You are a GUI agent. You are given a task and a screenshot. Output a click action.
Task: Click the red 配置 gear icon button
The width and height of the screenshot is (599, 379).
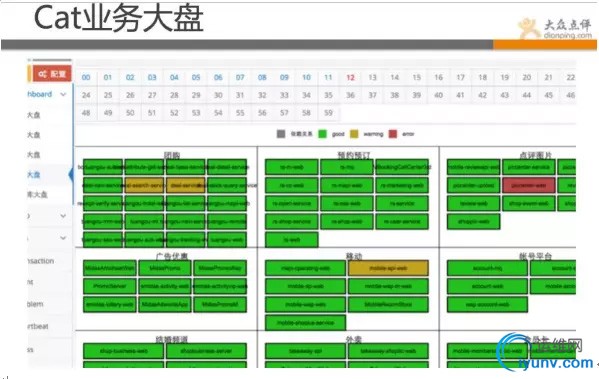coord(52,74)
